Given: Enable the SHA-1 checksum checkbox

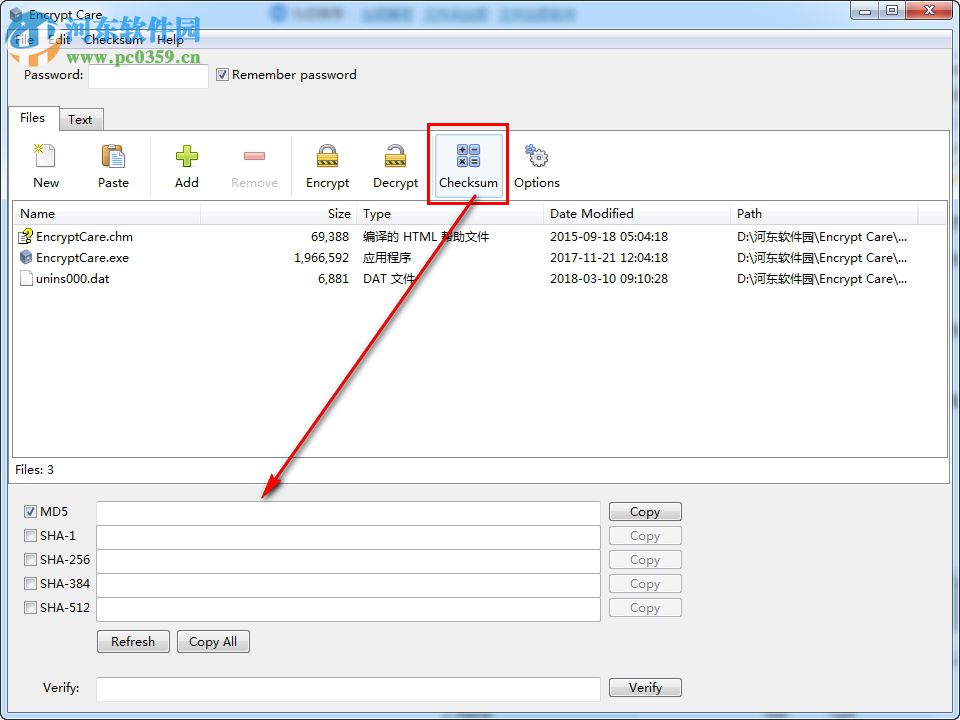Looking at the screenshot, I should (30, 535).
